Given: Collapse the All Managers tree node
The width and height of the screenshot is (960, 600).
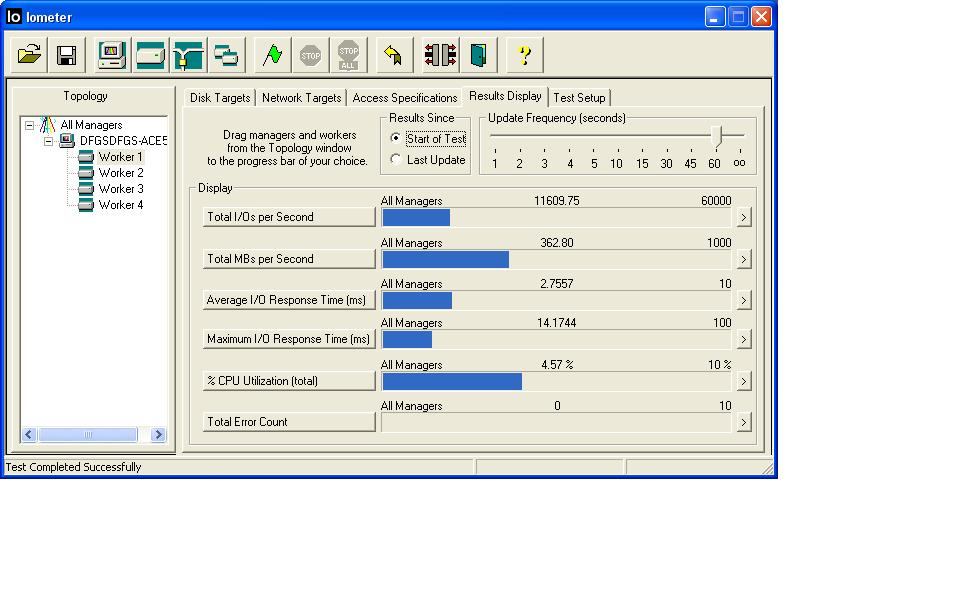Looking at the screenshot, I should [29, 125].
